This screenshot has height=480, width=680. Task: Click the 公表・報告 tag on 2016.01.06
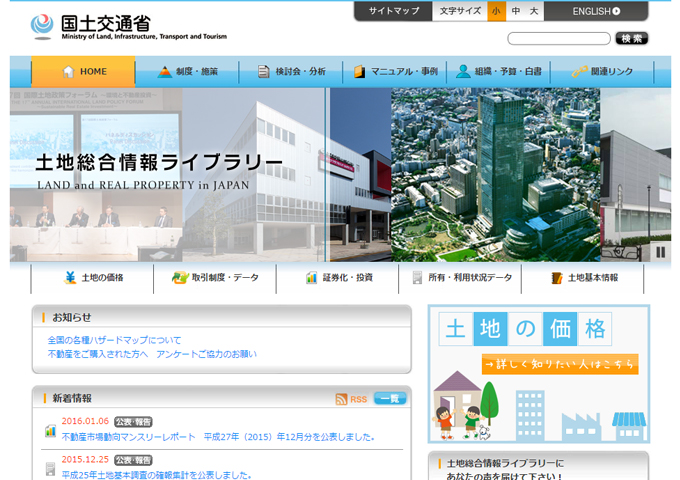click(x=133, y=422)
